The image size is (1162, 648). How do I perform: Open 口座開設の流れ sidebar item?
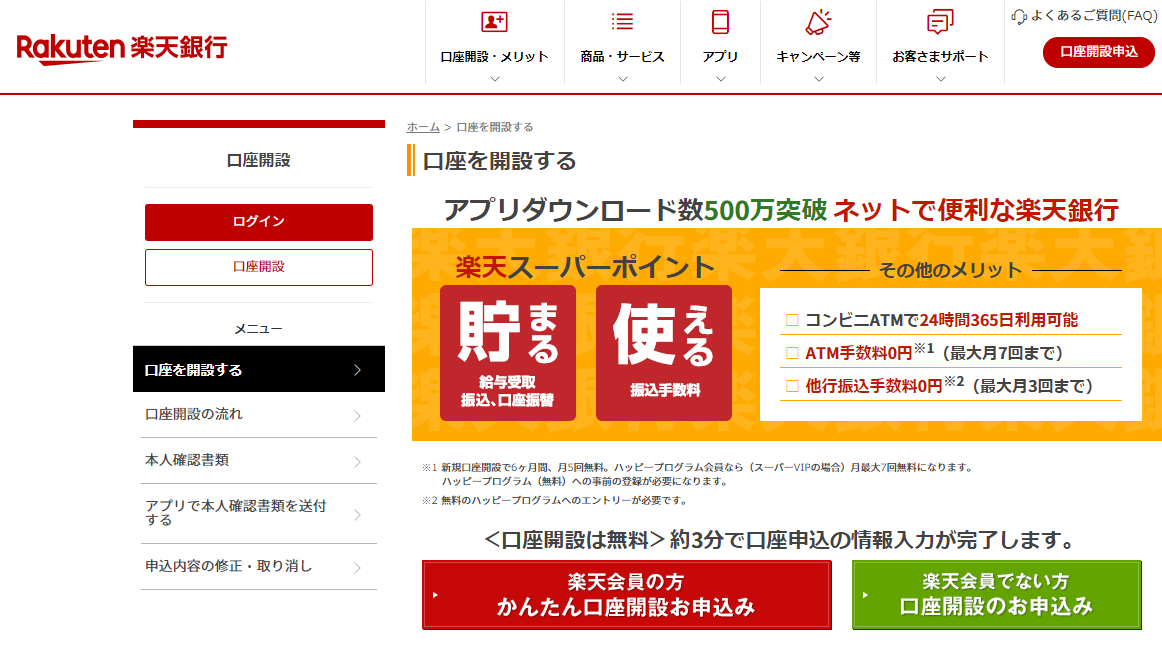259,415
